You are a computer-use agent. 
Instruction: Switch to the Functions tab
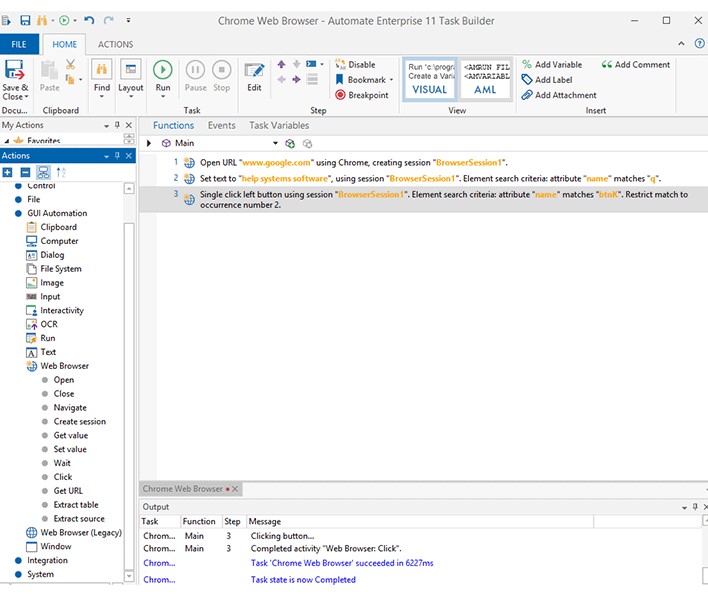click(173, 126)
